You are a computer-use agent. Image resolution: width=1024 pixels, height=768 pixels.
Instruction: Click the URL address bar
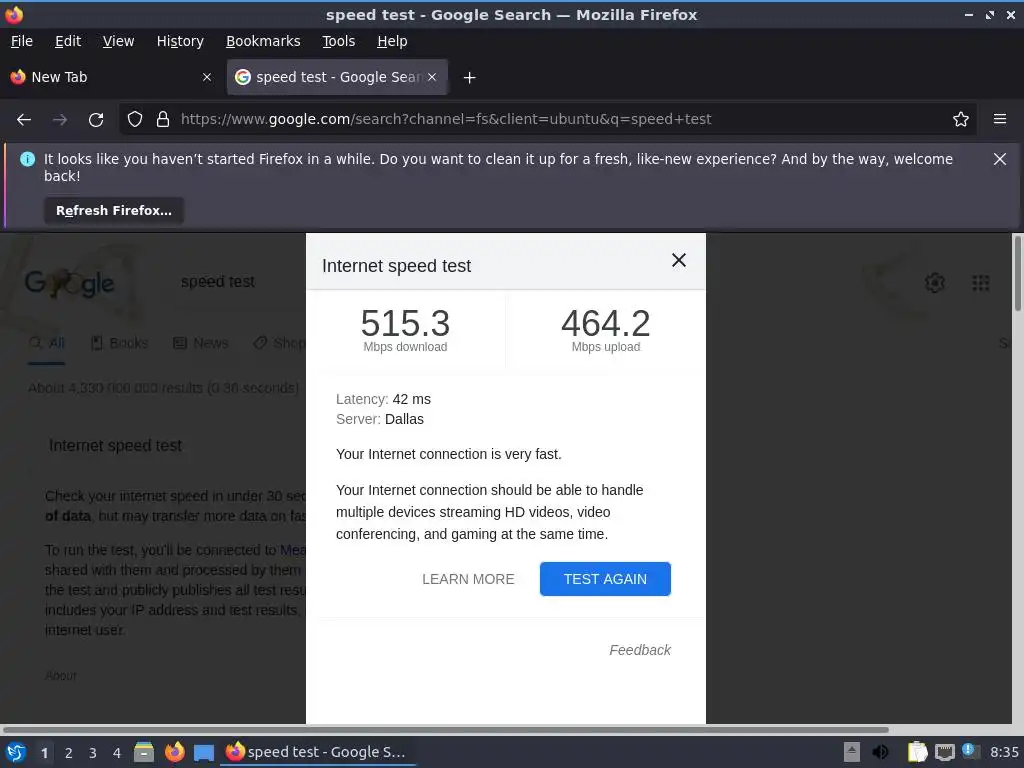(547, 120)
